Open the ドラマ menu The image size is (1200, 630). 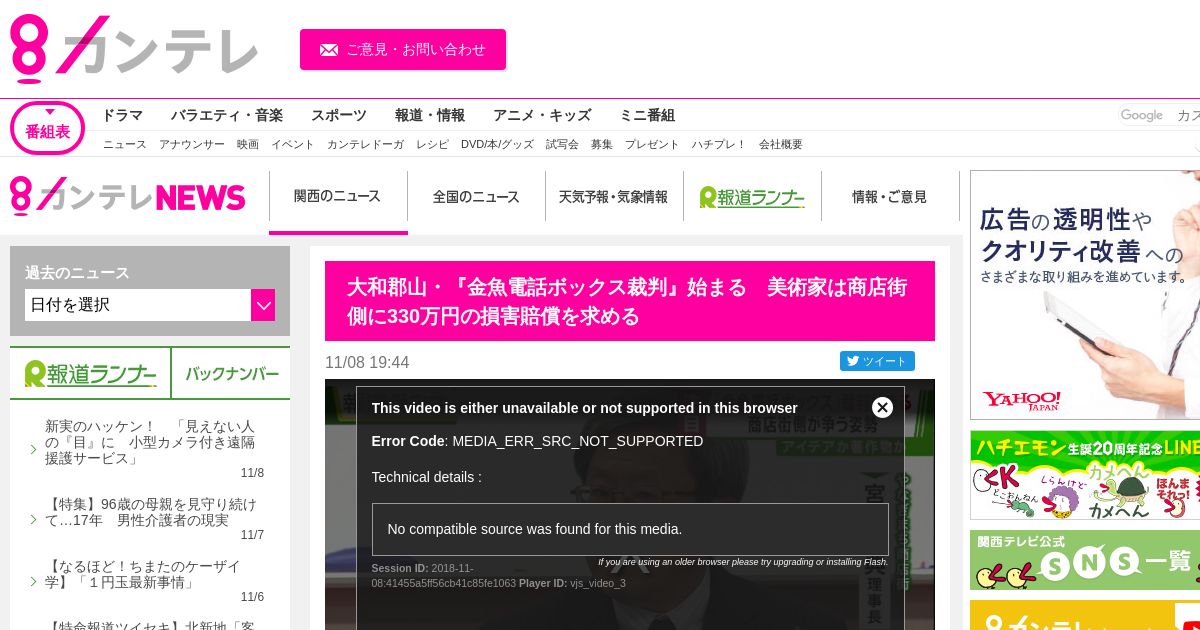click(x=122, y=115)
